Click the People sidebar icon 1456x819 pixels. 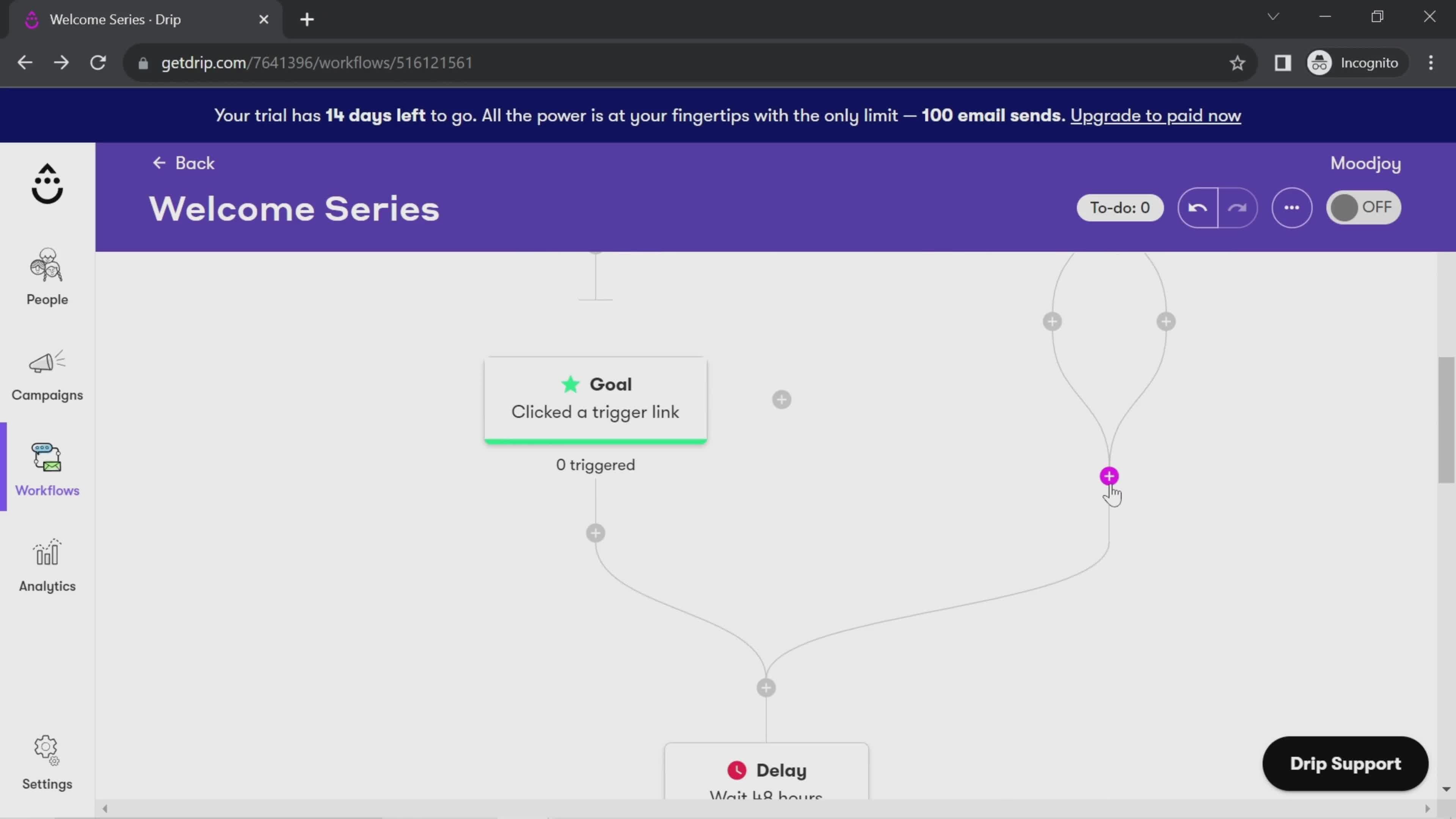pos(47,275)
